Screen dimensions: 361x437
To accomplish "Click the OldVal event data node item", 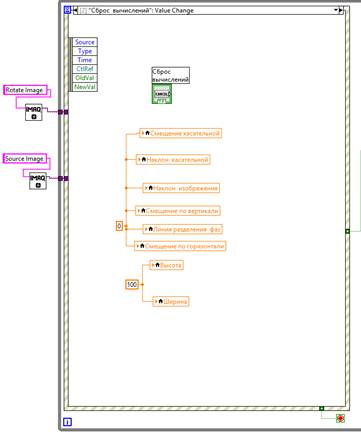I will pos(85,78).
